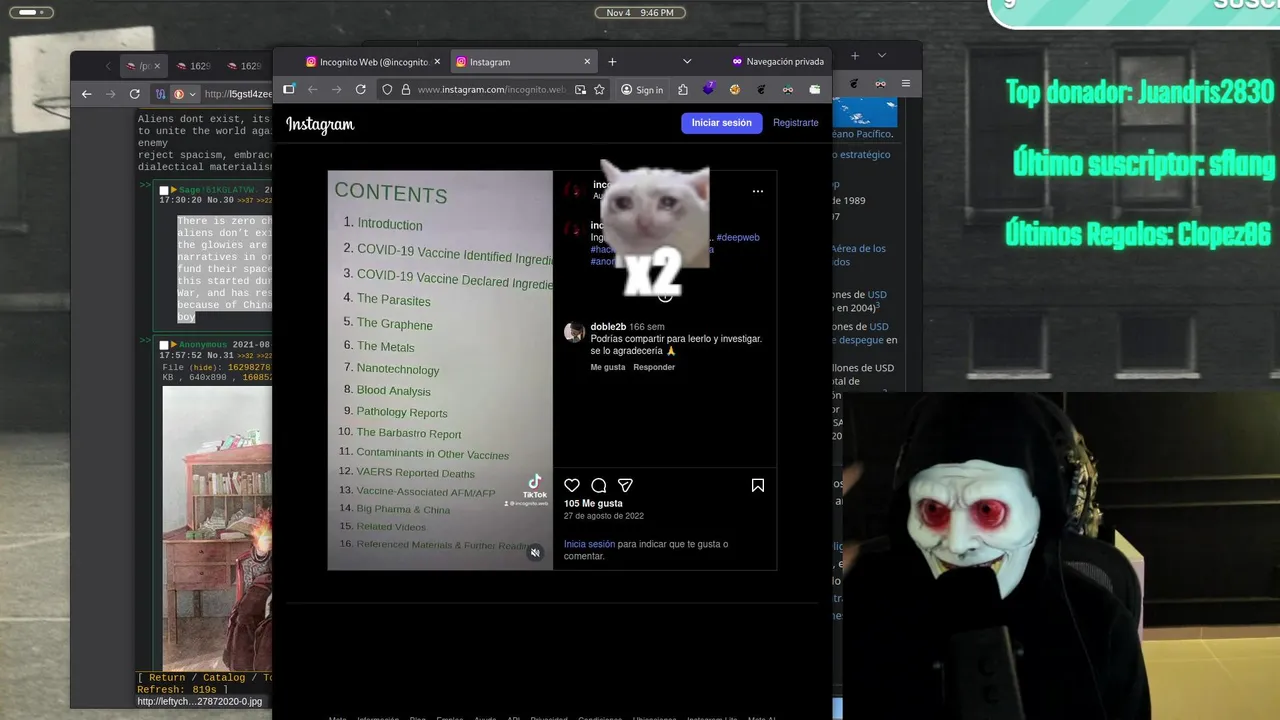Screen dimensions: 1280x720
Task: Go back in the Instagram browser window
Action: pos(313,89)
